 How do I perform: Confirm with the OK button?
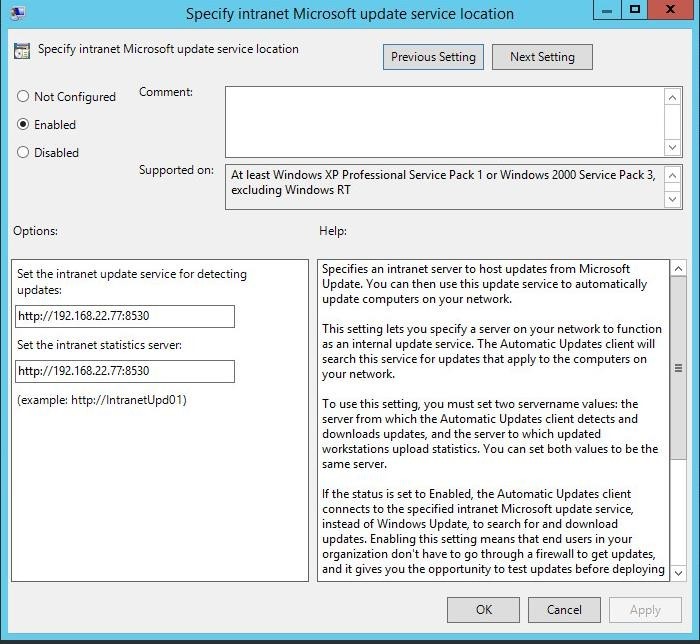[x=483, y=610]
